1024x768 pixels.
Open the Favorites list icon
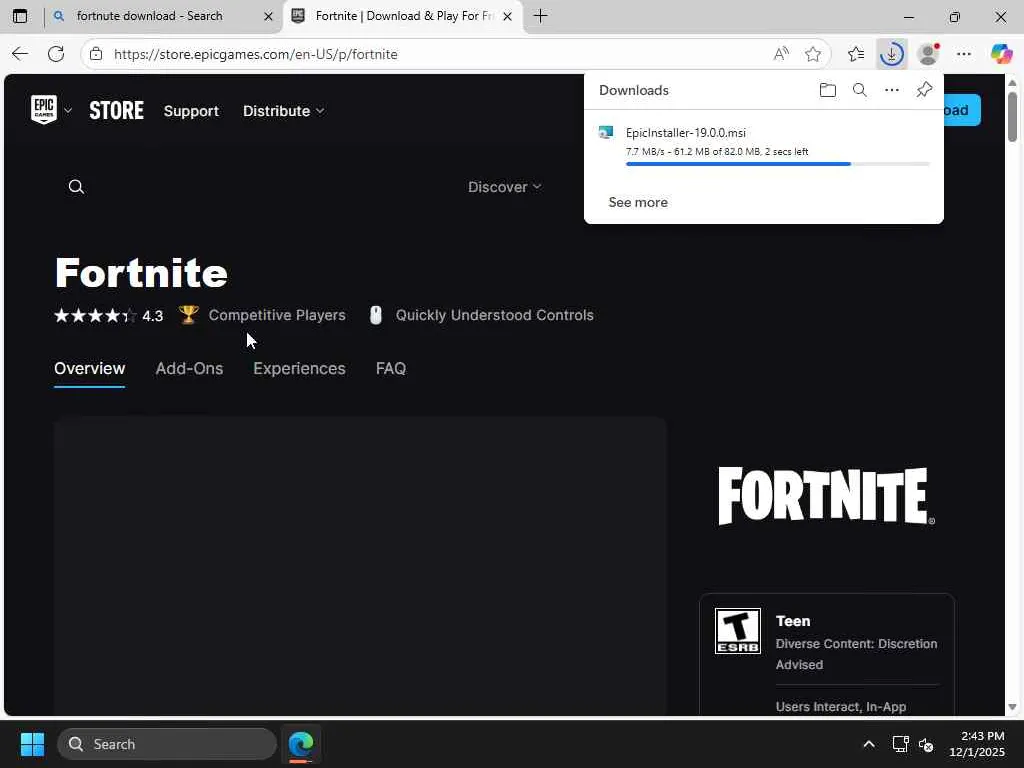pos(856,54)
